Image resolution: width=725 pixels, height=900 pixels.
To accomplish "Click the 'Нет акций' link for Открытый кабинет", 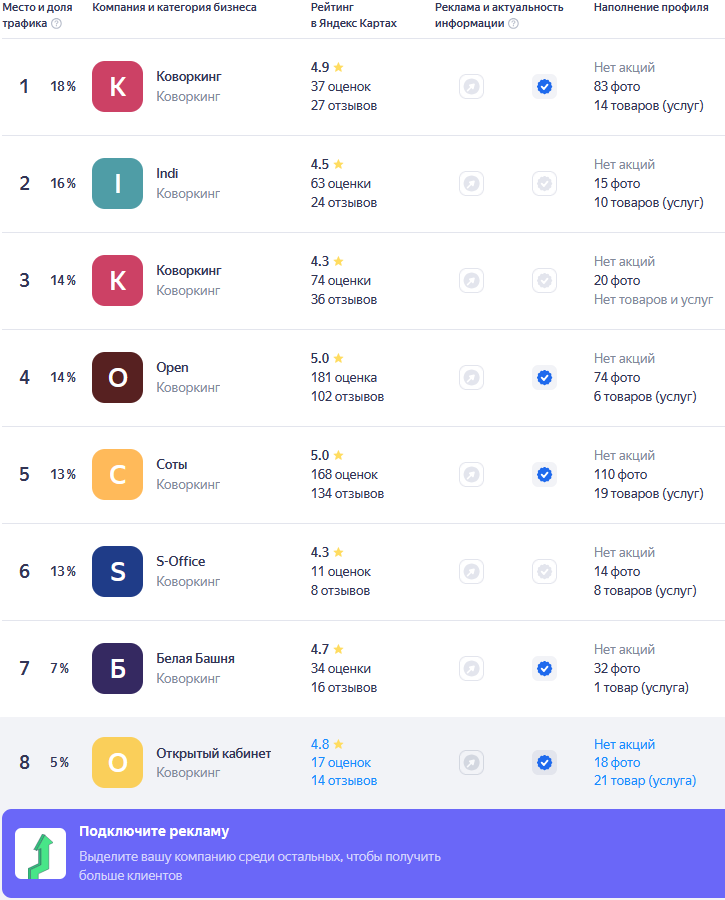I will coord(624,744).
